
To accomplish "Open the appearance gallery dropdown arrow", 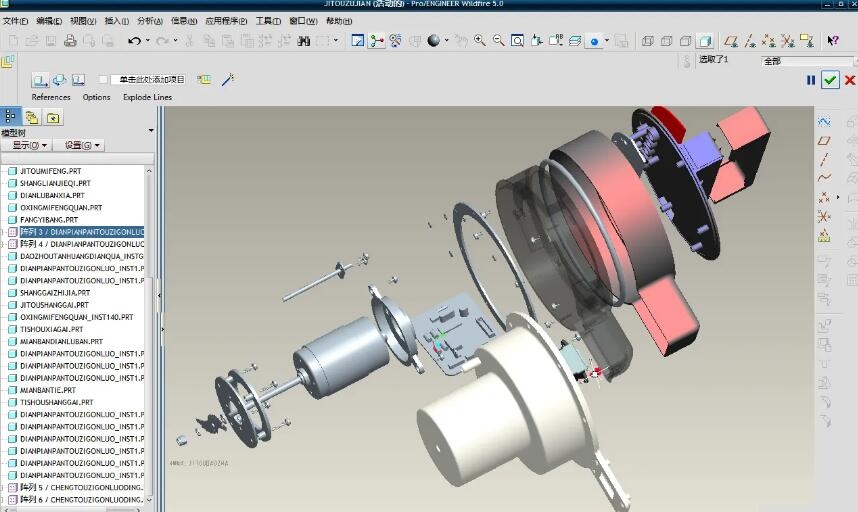I will click(x=447, y=40).
